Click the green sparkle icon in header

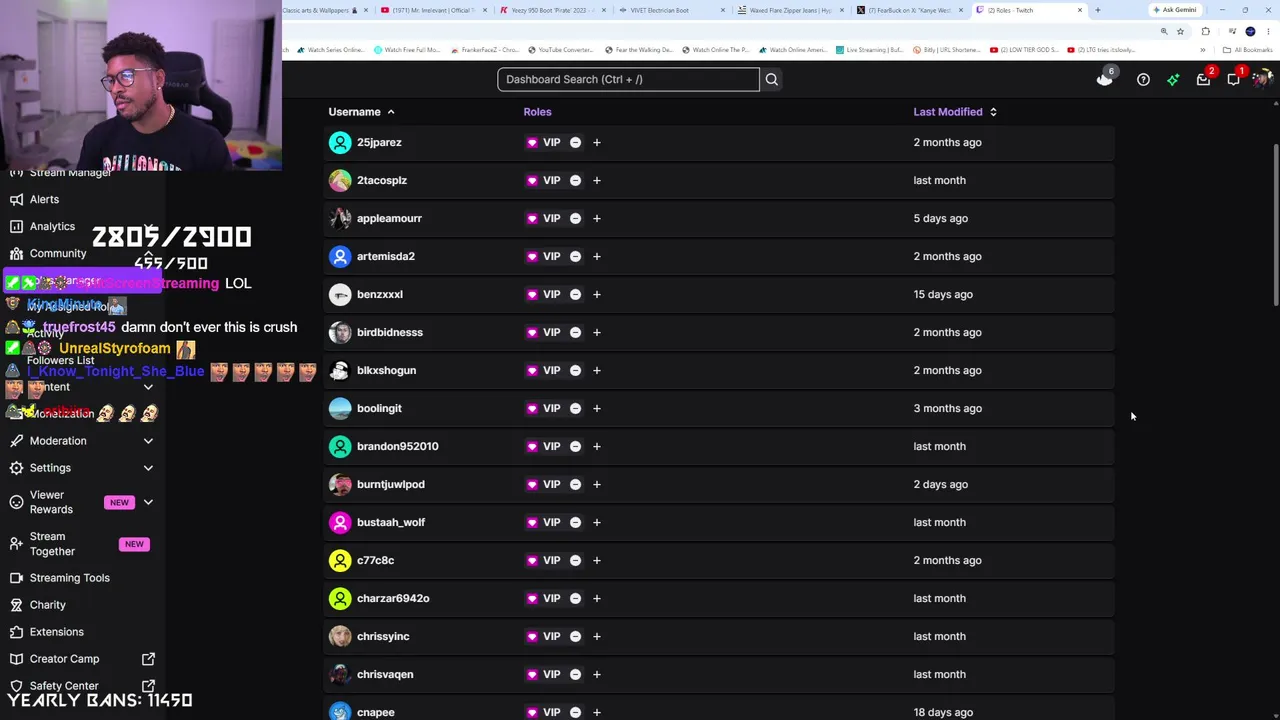coord(1173,79)
